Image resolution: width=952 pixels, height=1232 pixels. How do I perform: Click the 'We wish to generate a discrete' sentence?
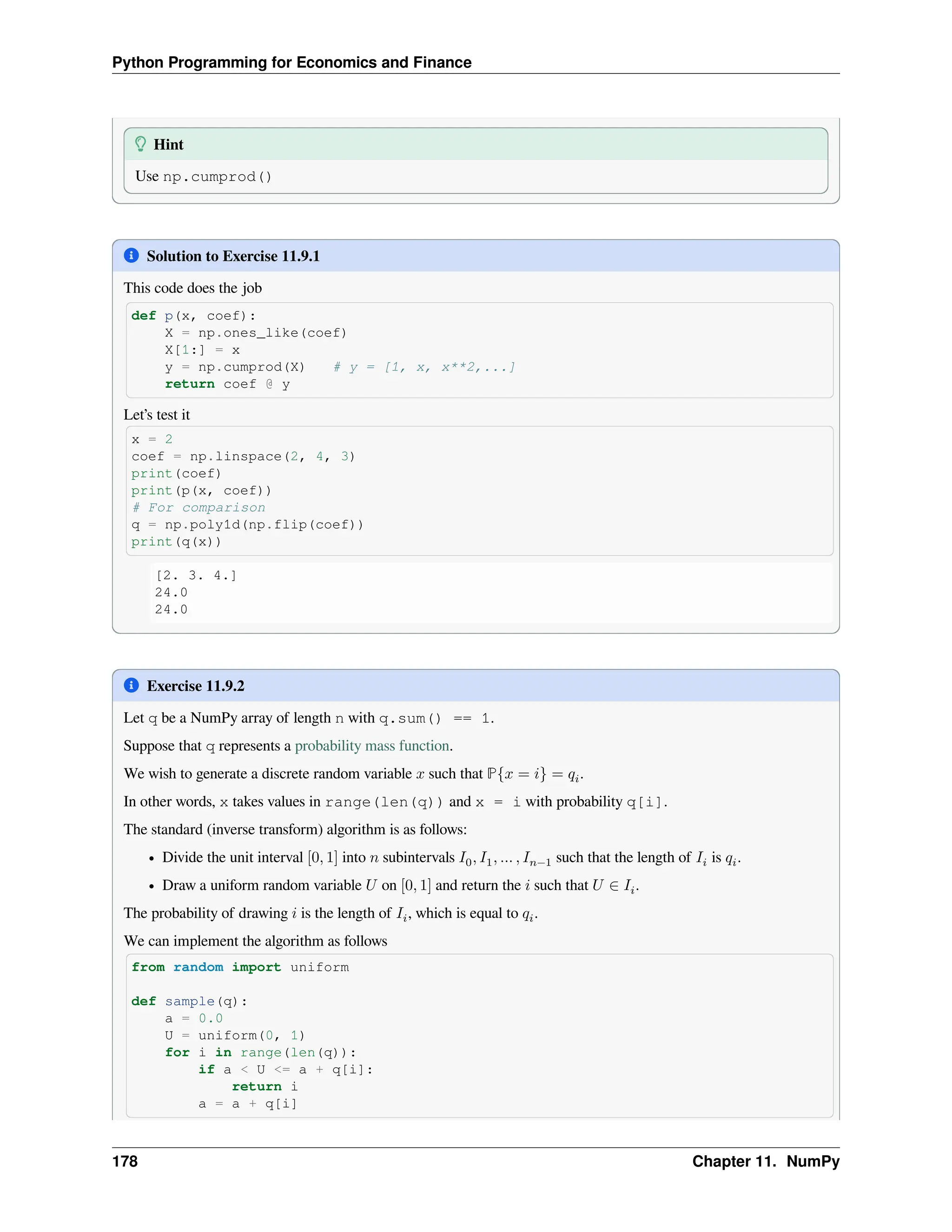pyautogui.click(x=354, y=774)
